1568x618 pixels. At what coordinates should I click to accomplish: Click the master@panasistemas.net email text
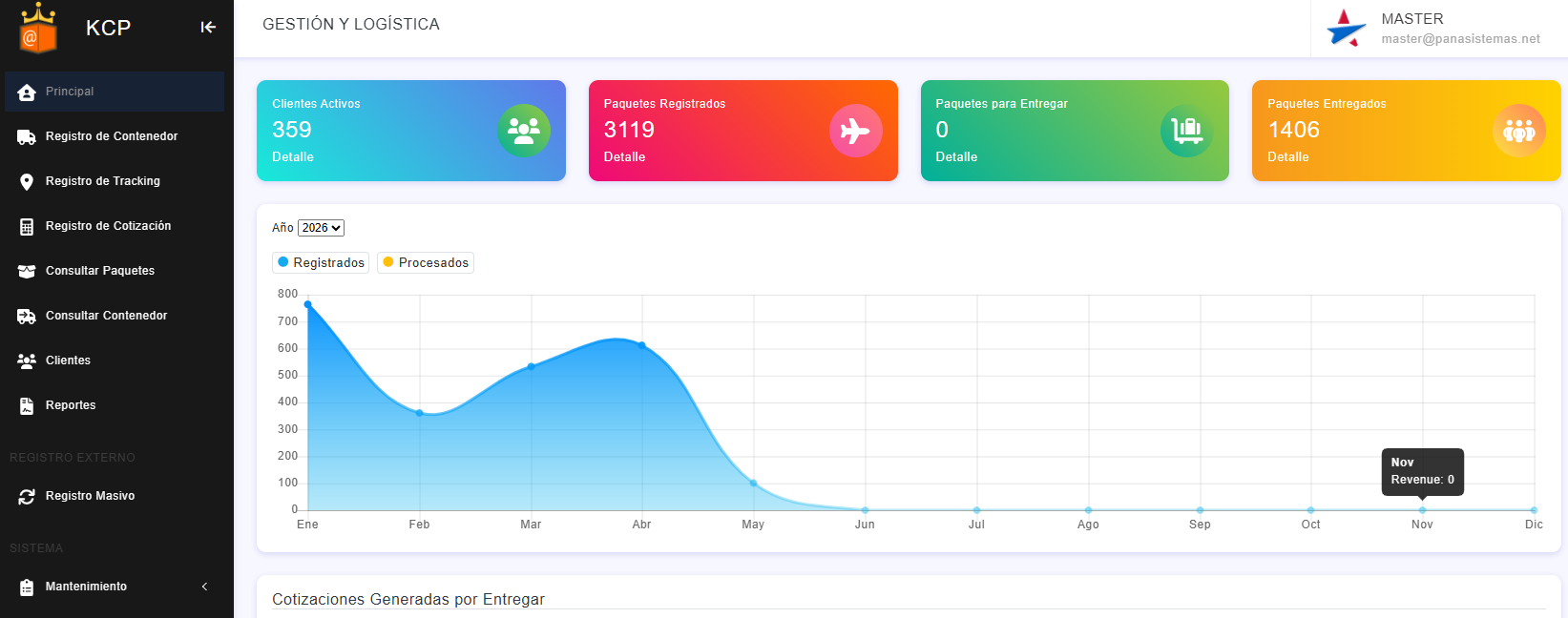tap(1460, 39)
